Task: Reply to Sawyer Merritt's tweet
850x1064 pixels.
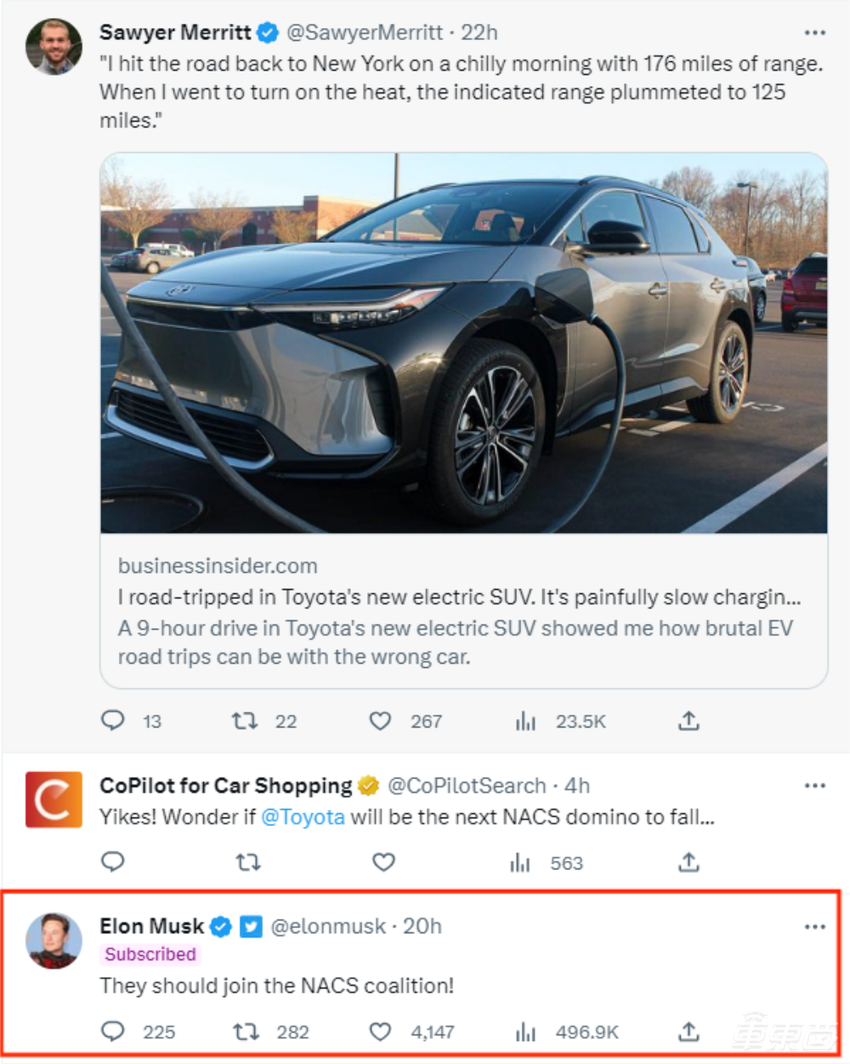Action: pyautogui.click(x=114, y=721)
